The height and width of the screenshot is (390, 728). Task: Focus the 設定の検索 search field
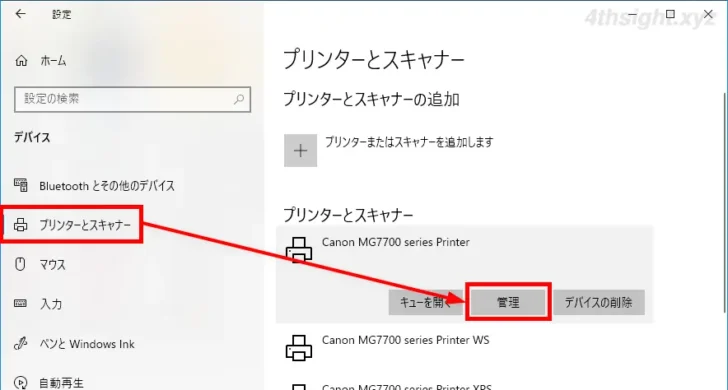tap(132, 99)
